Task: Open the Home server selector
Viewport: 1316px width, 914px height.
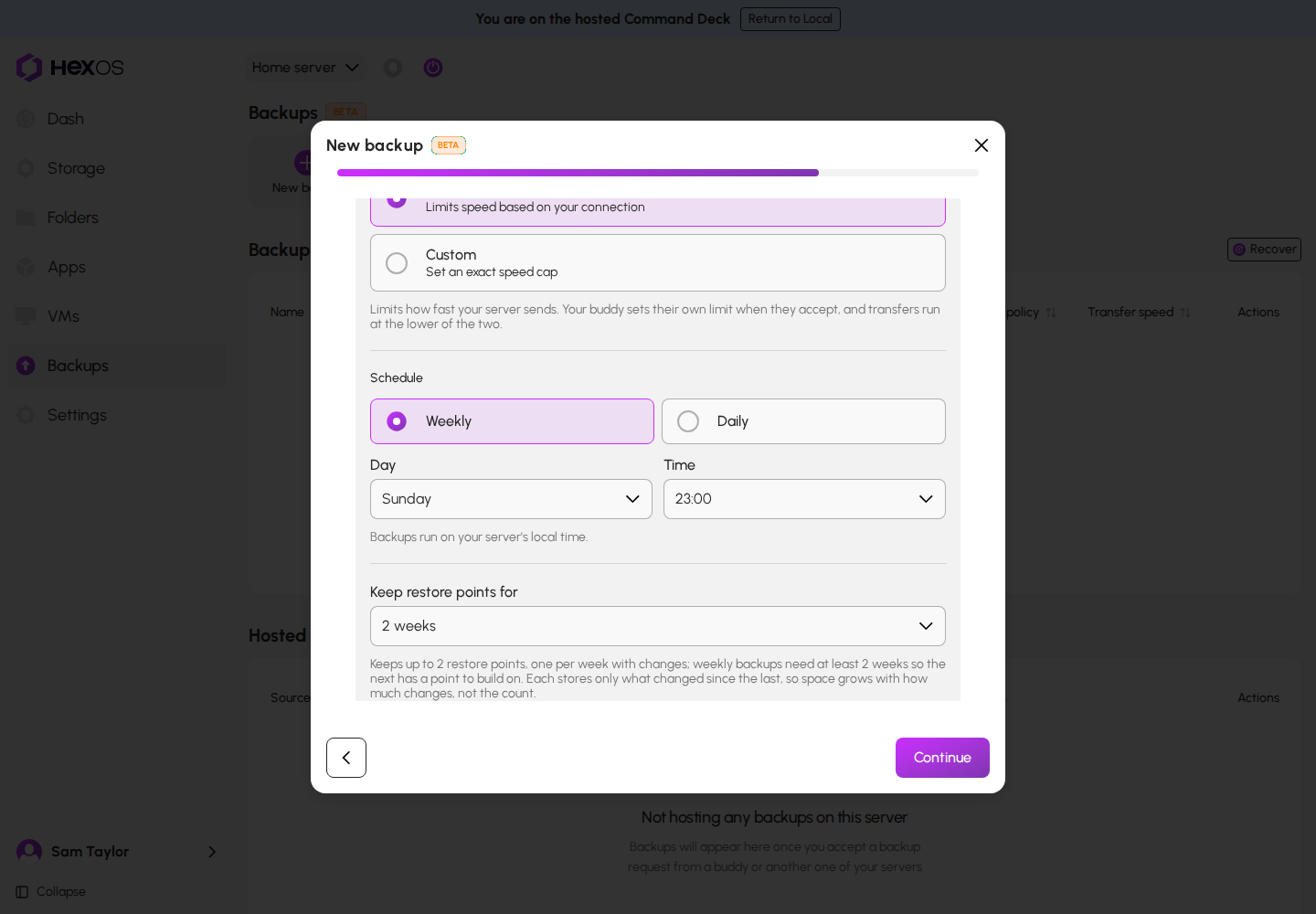Action: tap(305, 68)
